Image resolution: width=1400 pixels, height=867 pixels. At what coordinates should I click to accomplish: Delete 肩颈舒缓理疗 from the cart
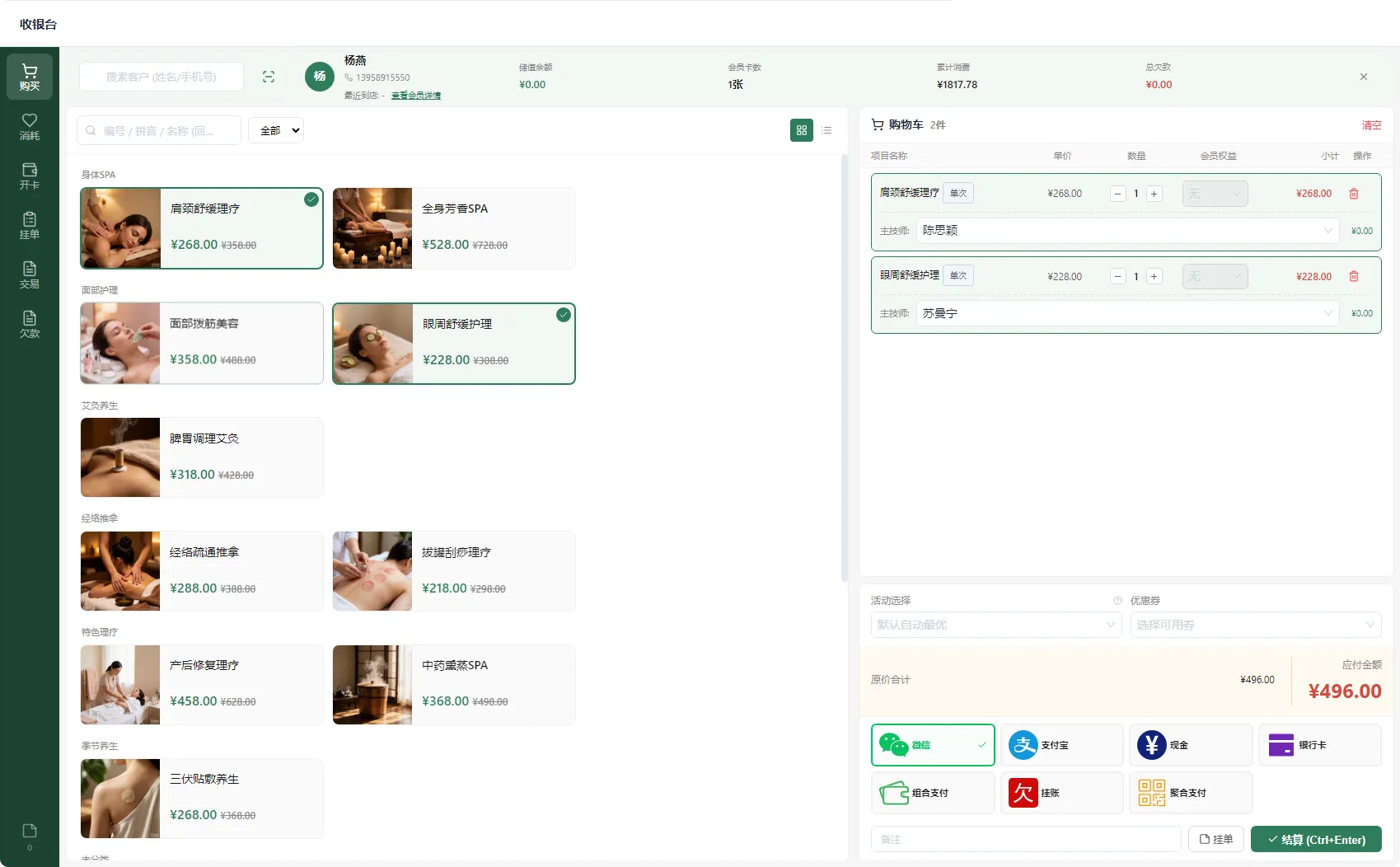(x=1353, y=194)
